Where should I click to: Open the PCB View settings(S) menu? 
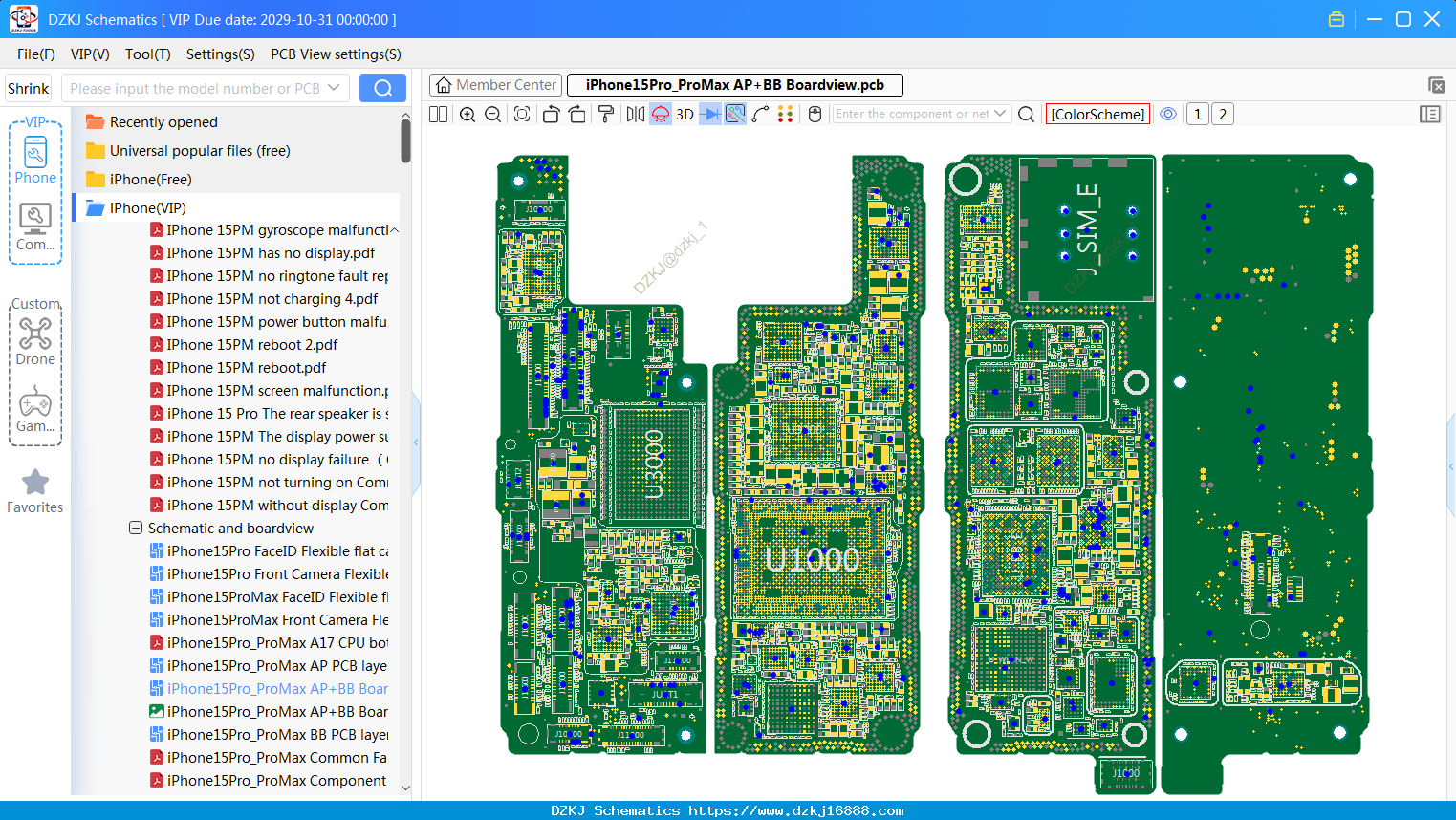tap(336, 54)
